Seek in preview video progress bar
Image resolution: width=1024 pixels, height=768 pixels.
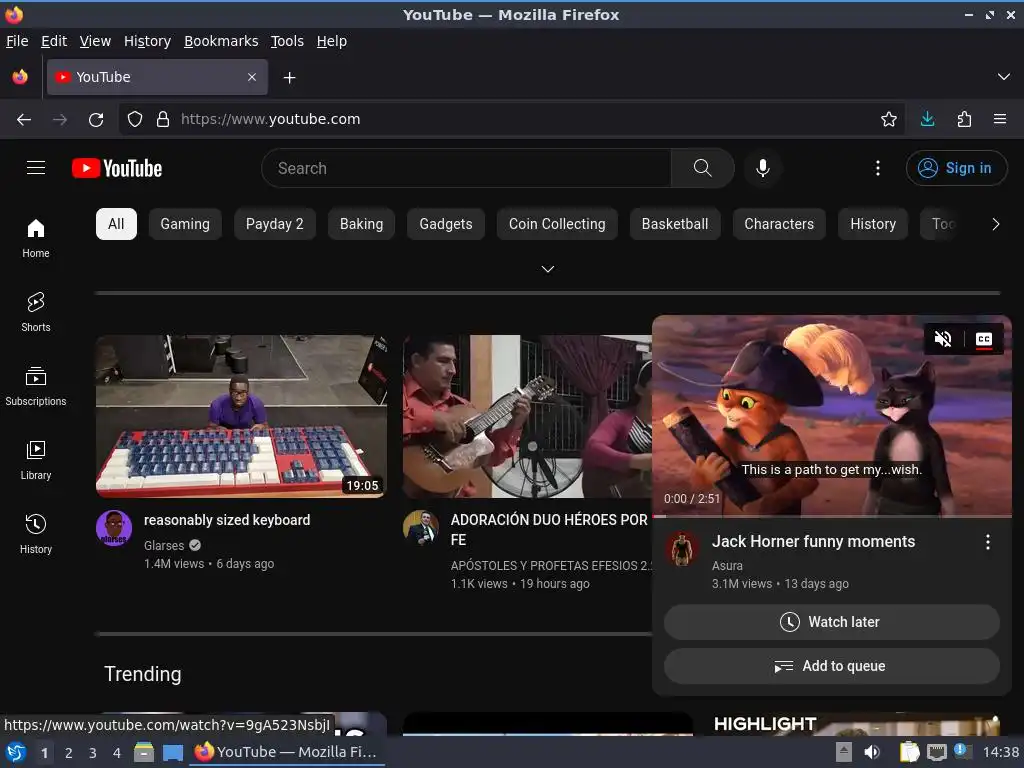(x=831, y=516)
